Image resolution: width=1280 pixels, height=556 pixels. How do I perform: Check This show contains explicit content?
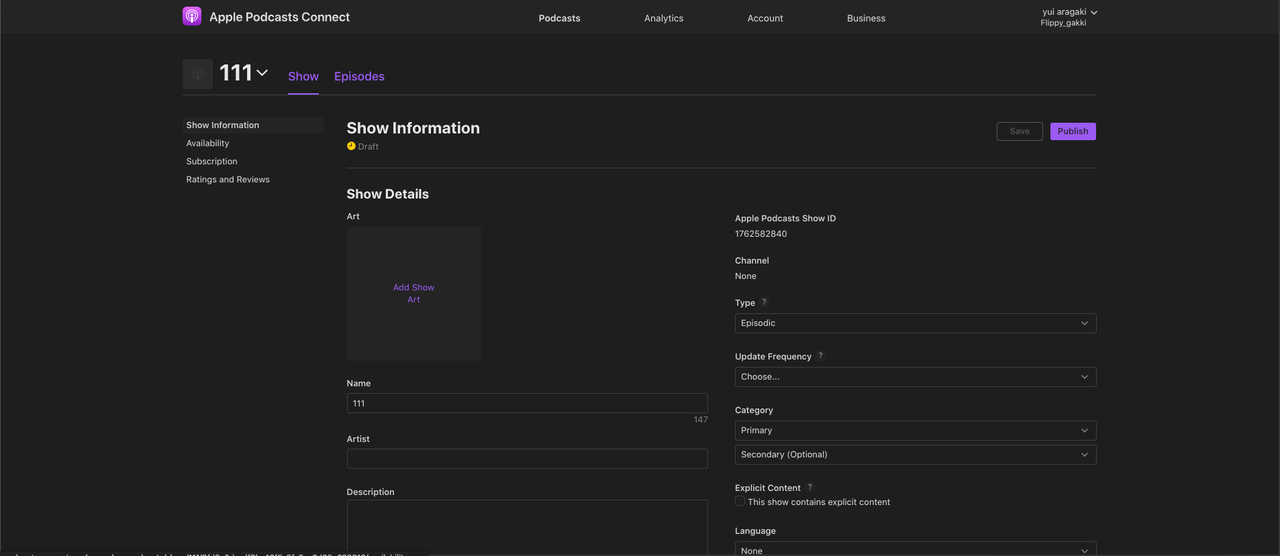click(740, 502)
